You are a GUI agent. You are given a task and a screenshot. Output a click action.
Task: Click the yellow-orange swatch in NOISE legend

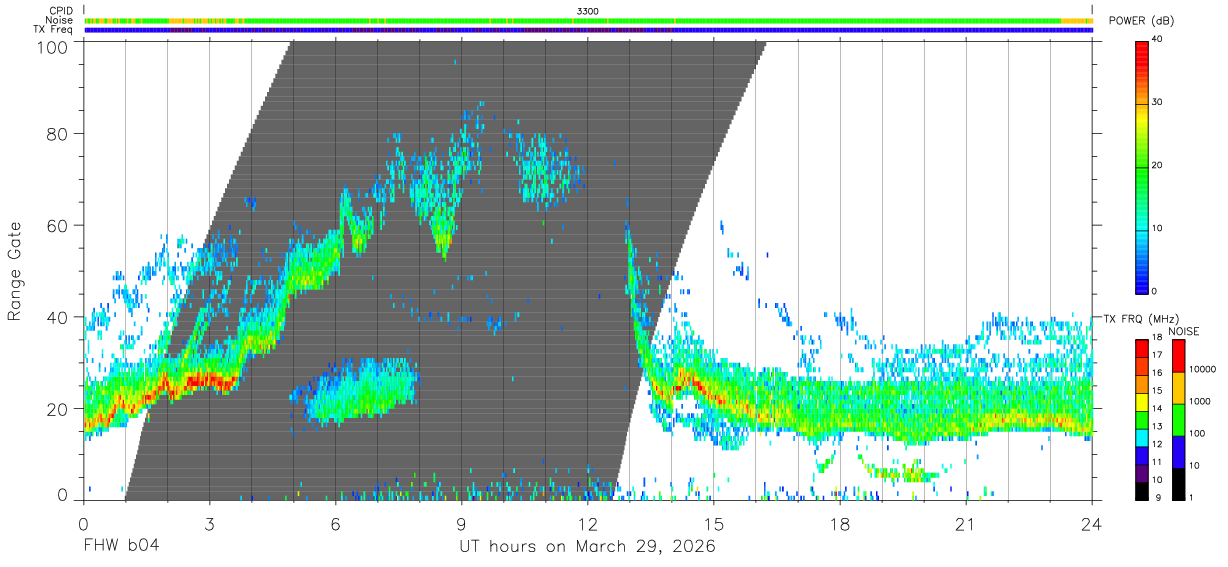1179,388
